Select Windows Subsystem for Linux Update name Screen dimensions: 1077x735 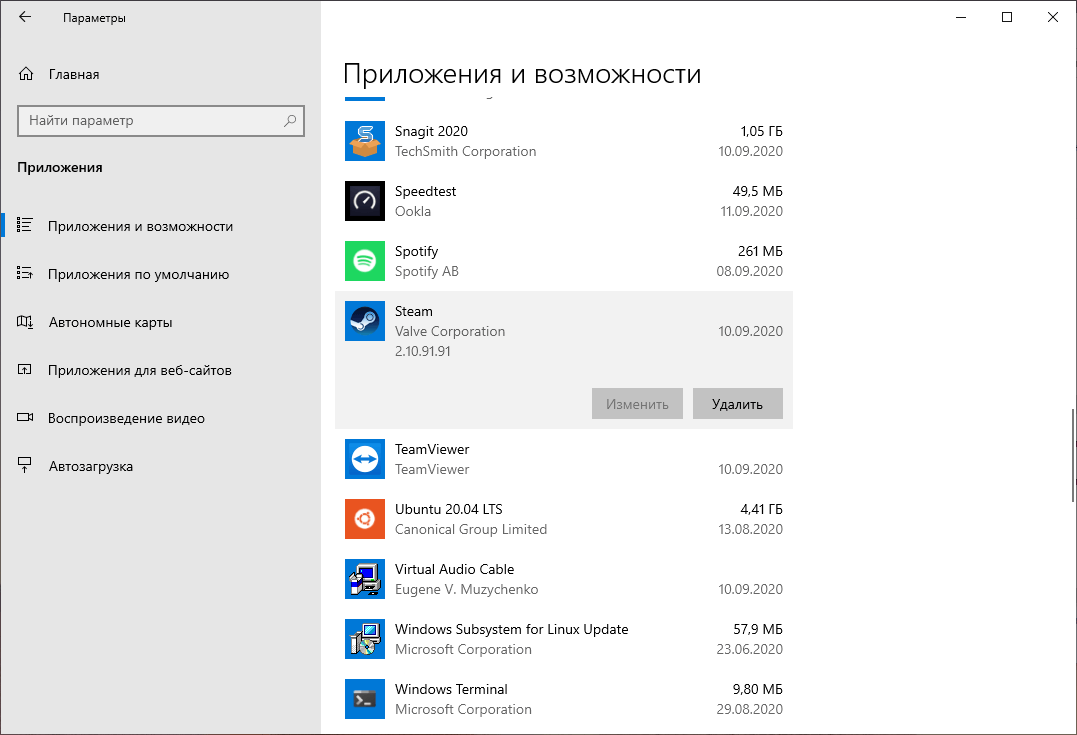[x=512, y=629]
